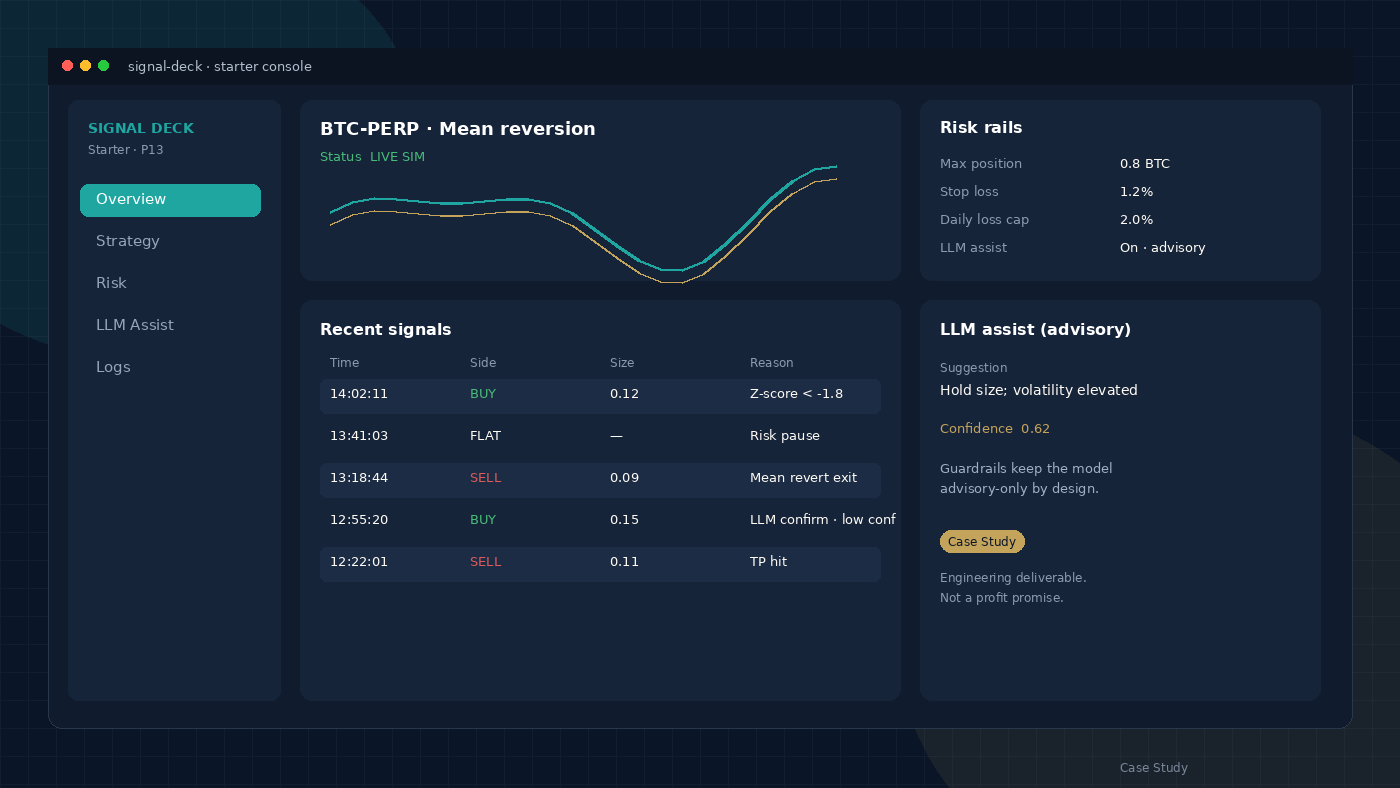Image resolution: width=1400 pixels, height=788 pixels.
Task: Click the Case Study badge
Action: click(982, 542)
